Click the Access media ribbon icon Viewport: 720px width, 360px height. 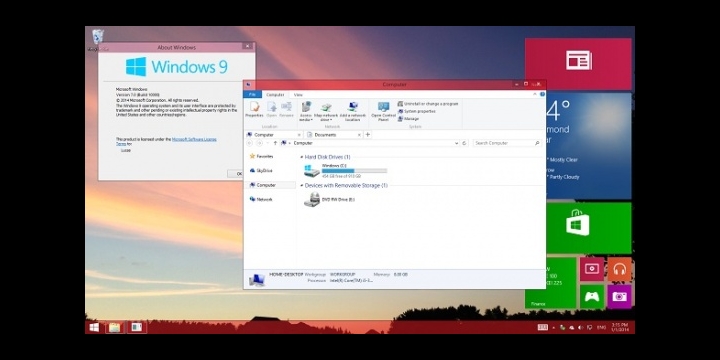pos(306,109)
